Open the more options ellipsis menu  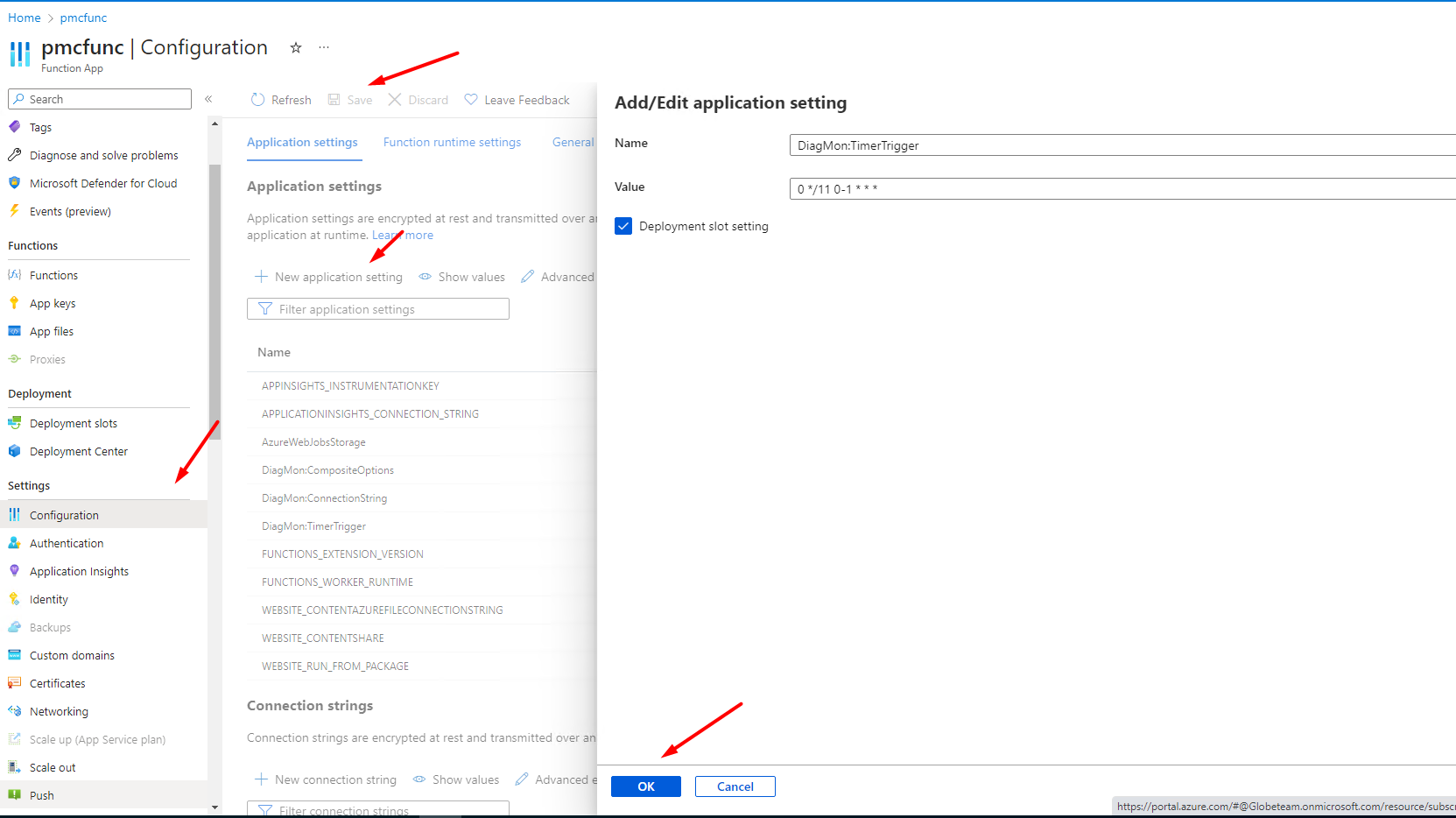coord(324,47)
